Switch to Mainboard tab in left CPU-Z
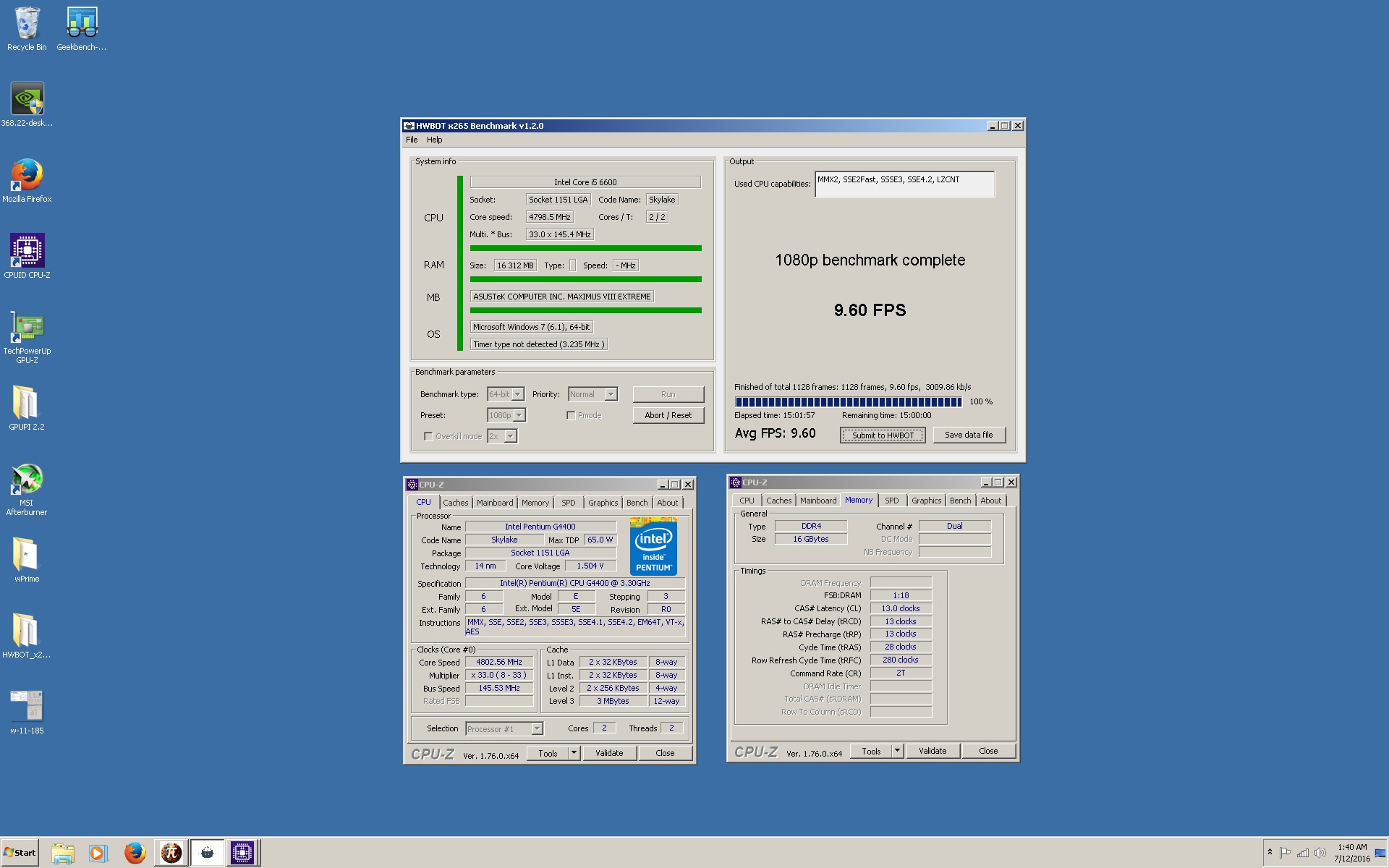Image resolution: width=1389 pixels, height=868 pixels. 495,503
